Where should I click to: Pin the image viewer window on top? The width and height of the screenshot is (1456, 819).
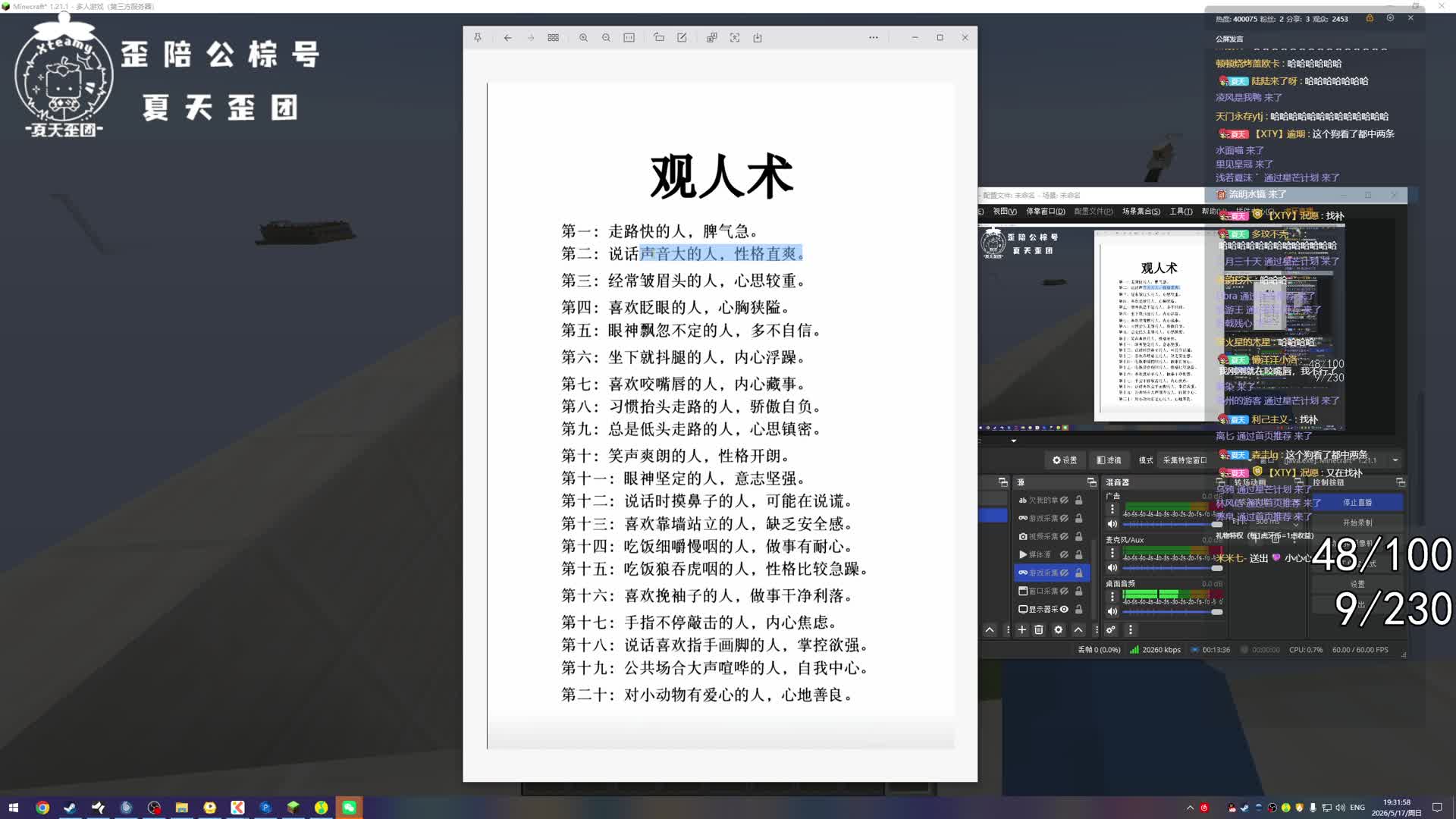(x=478, y=38)
